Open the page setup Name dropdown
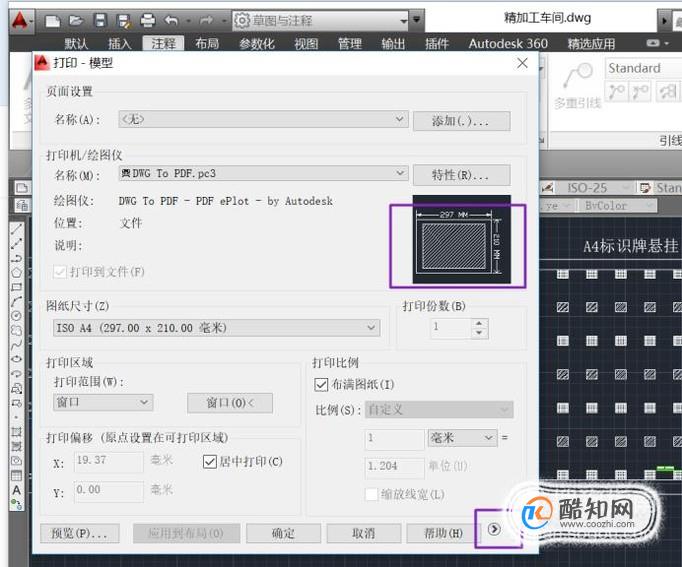 coord(263,119)
